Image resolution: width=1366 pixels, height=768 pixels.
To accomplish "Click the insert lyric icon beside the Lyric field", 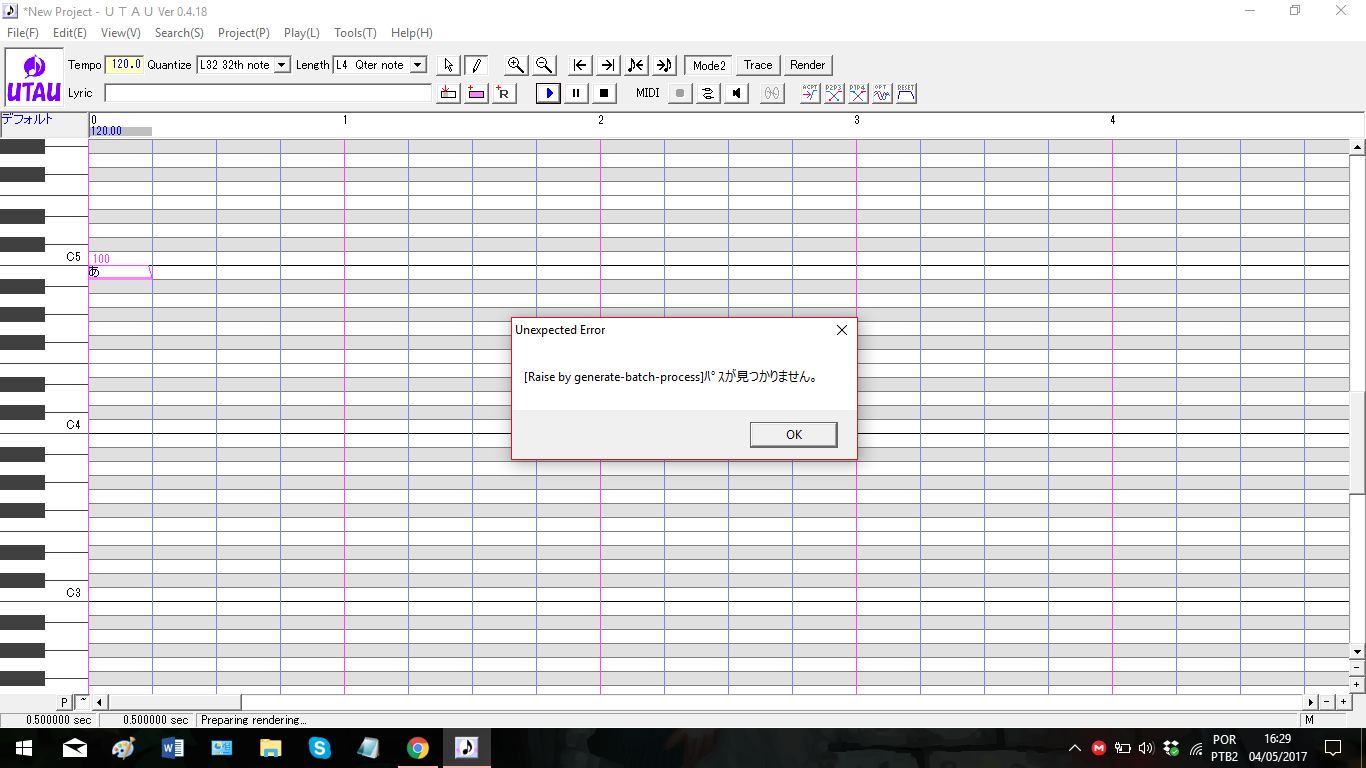I will (448, 93).
